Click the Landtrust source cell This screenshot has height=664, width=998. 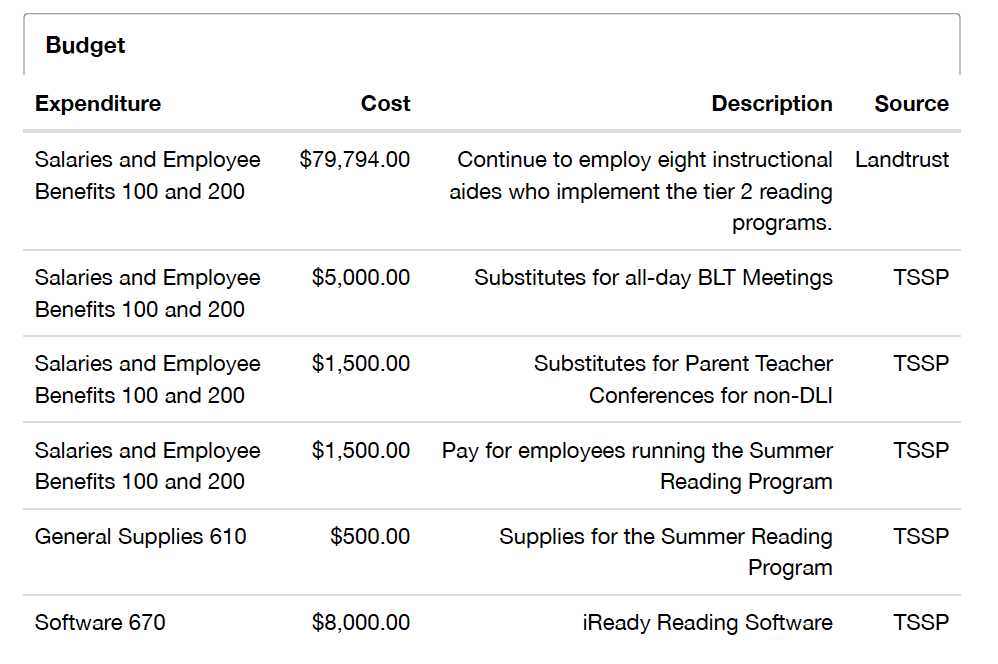[901, 159]
